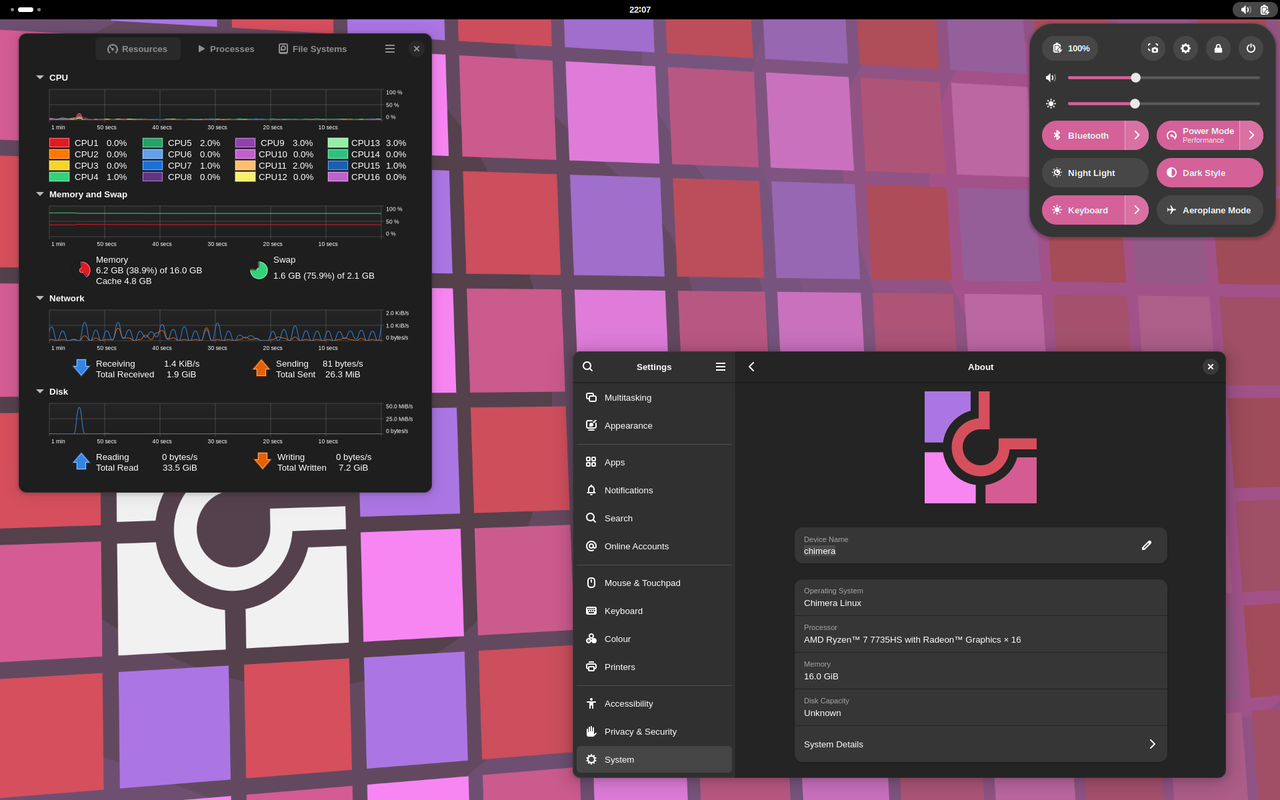Click the Memory pie chart color

pyautogui.click(x=84, y=270)
